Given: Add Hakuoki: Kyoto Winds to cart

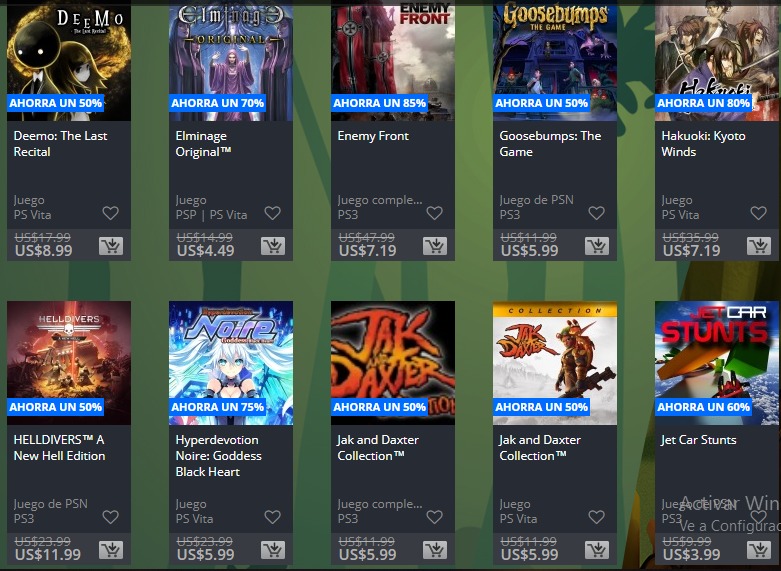Looking at the screenshot, I should pos(759,246).
